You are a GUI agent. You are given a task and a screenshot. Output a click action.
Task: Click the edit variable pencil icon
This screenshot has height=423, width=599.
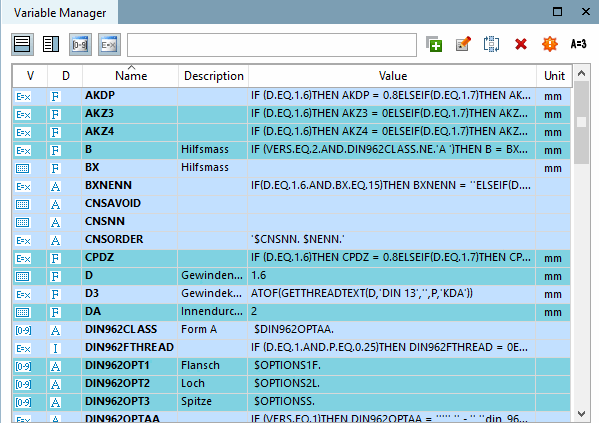coord(463,44)
